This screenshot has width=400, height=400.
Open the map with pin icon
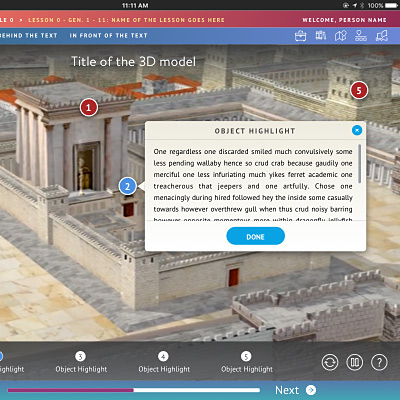[341, 36]
